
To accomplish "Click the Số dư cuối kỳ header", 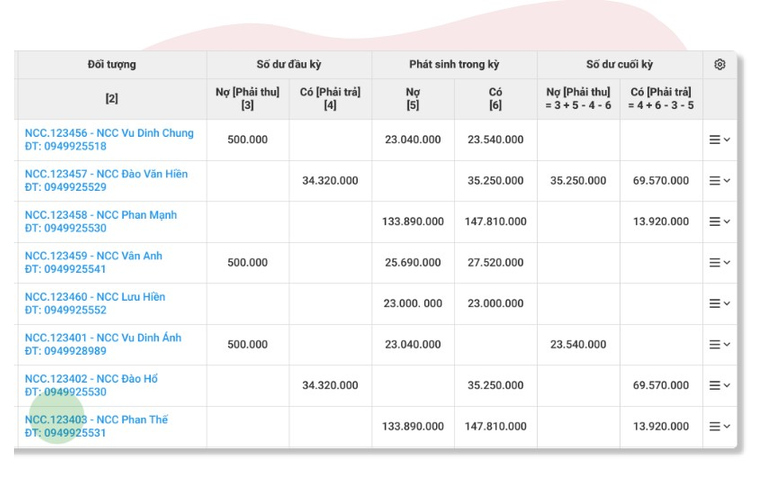I will pos(620,64).
